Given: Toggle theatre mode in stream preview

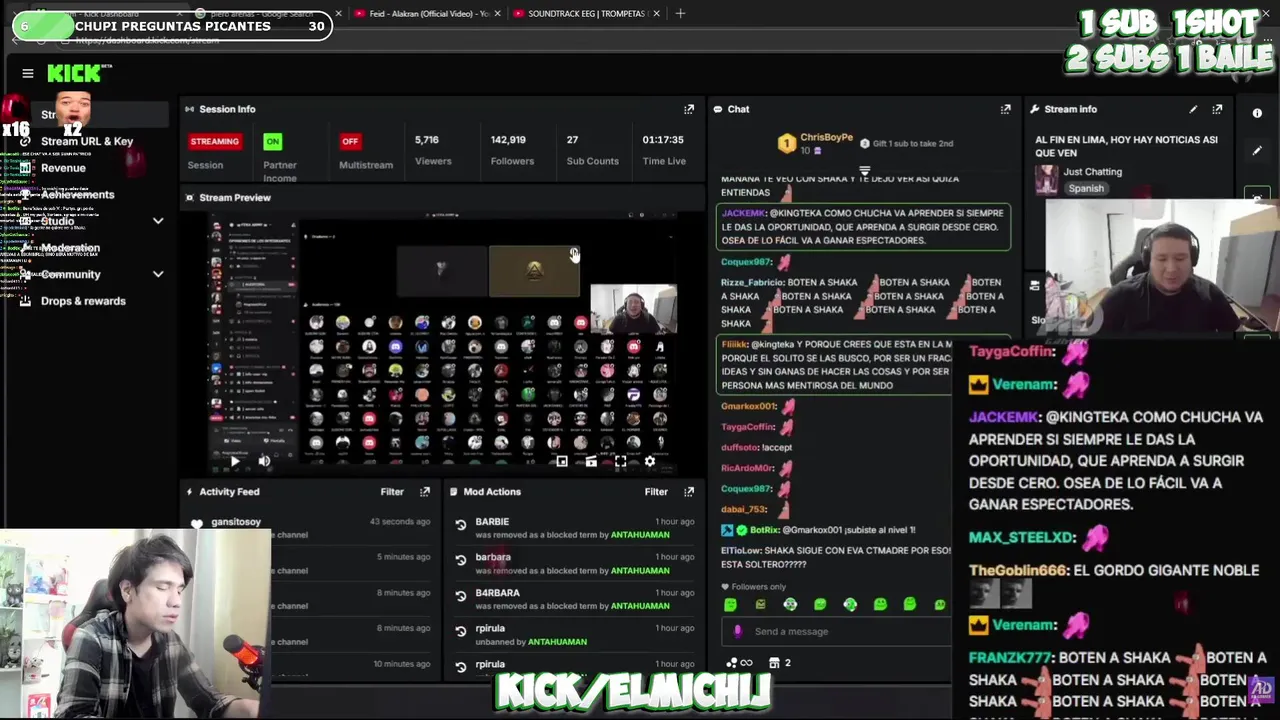Looking at the screenshot, I should pos(591,461).
